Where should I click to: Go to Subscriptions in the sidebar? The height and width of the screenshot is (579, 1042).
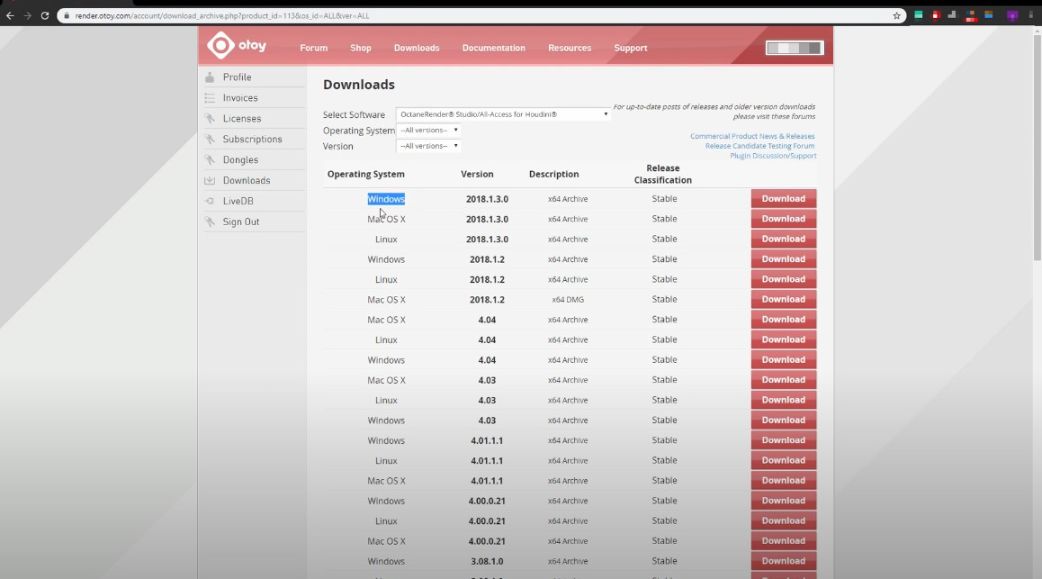[252, 139]
